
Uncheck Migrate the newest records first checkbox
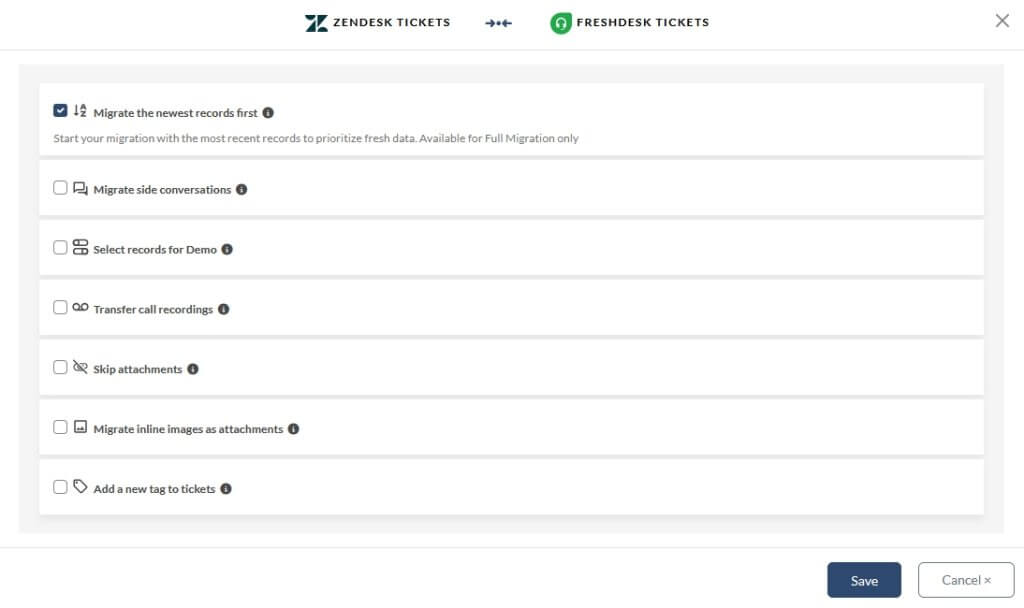(60, 110)
